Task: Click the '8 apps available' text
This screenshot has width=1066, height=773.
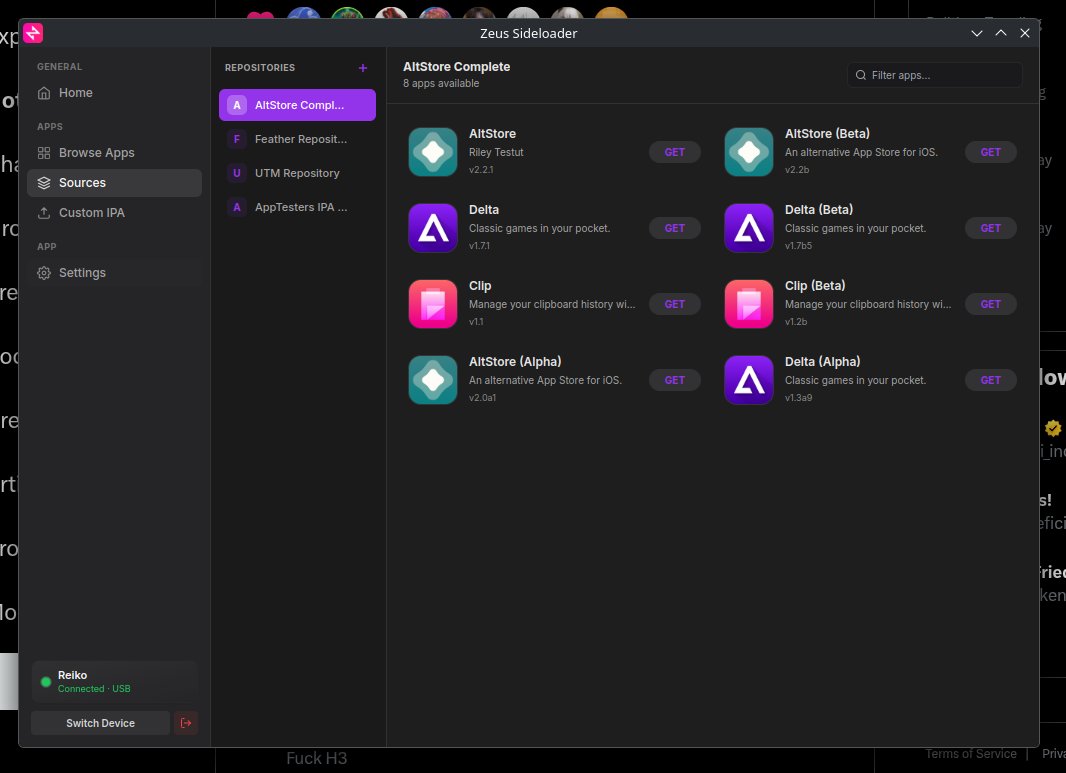Action: [441, 83]
